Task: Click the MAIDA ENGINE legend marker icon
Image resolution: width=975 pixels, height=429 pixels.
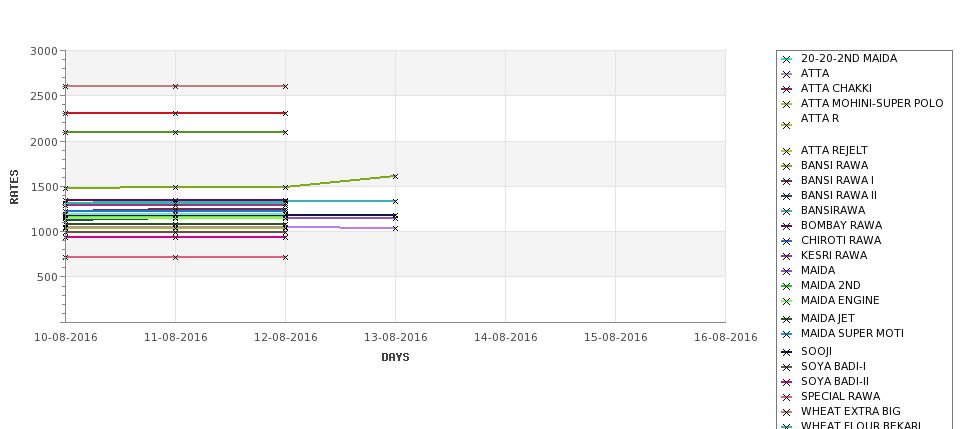Action: [x=787, y=301]
